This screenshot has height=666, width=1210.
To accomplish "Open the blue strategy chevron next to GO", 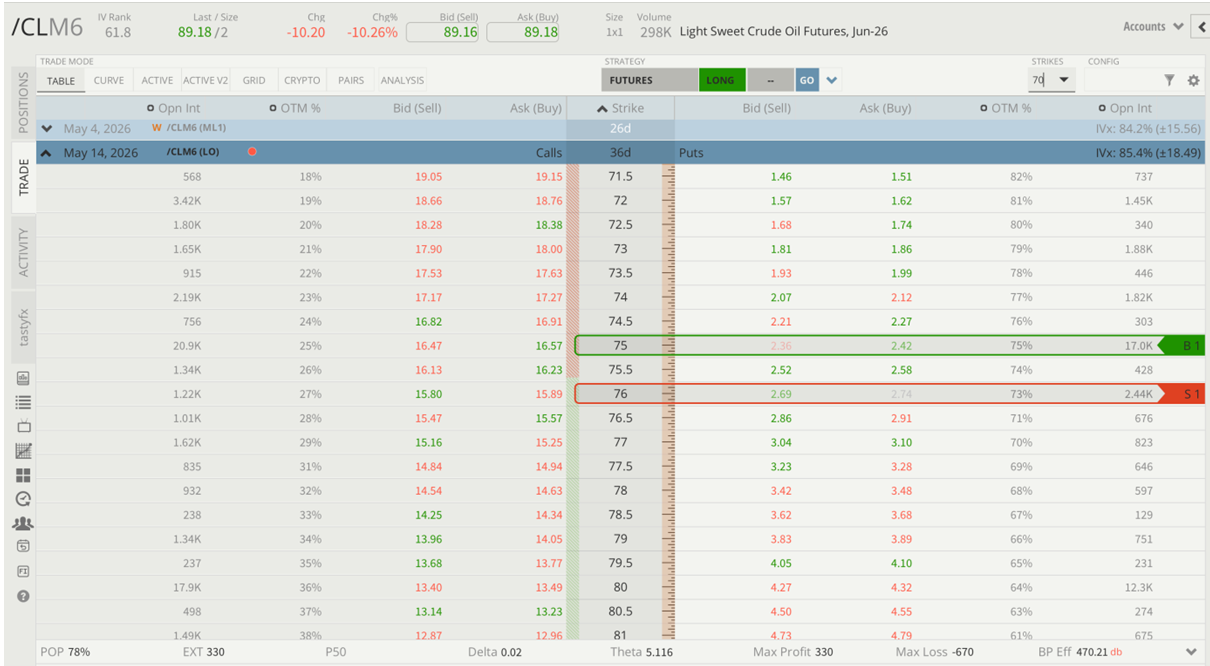I will (832, 80).
